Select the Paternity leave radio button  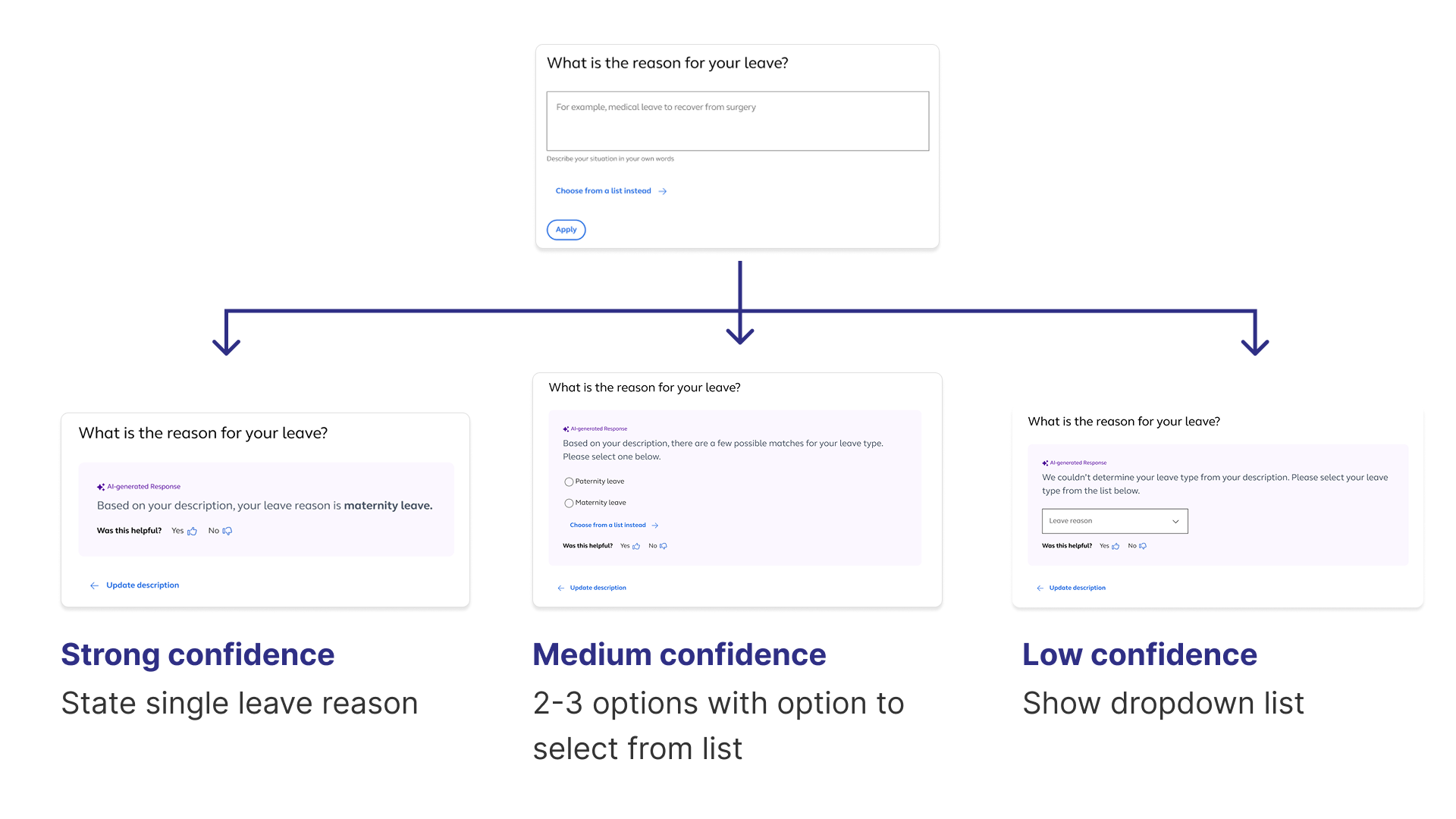pyautogui.click(x=569, y=482)
